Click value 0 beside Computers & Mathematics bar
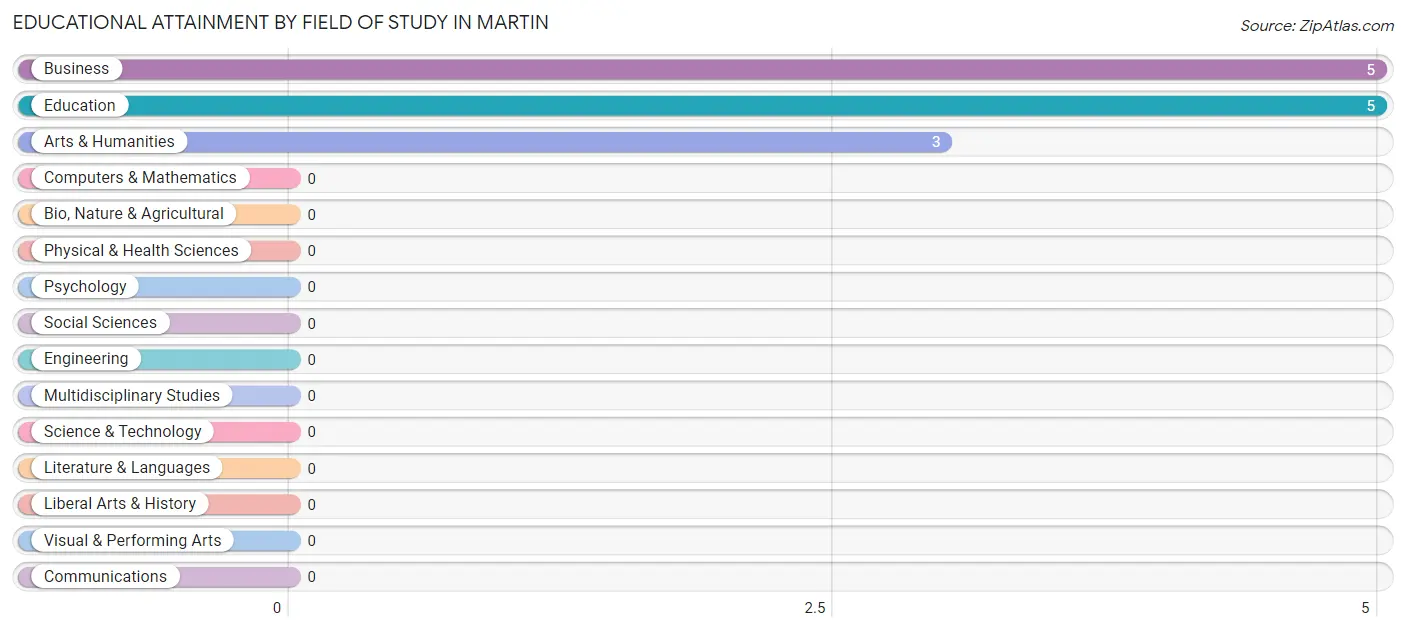1406x631 pixels. (312, 179)
